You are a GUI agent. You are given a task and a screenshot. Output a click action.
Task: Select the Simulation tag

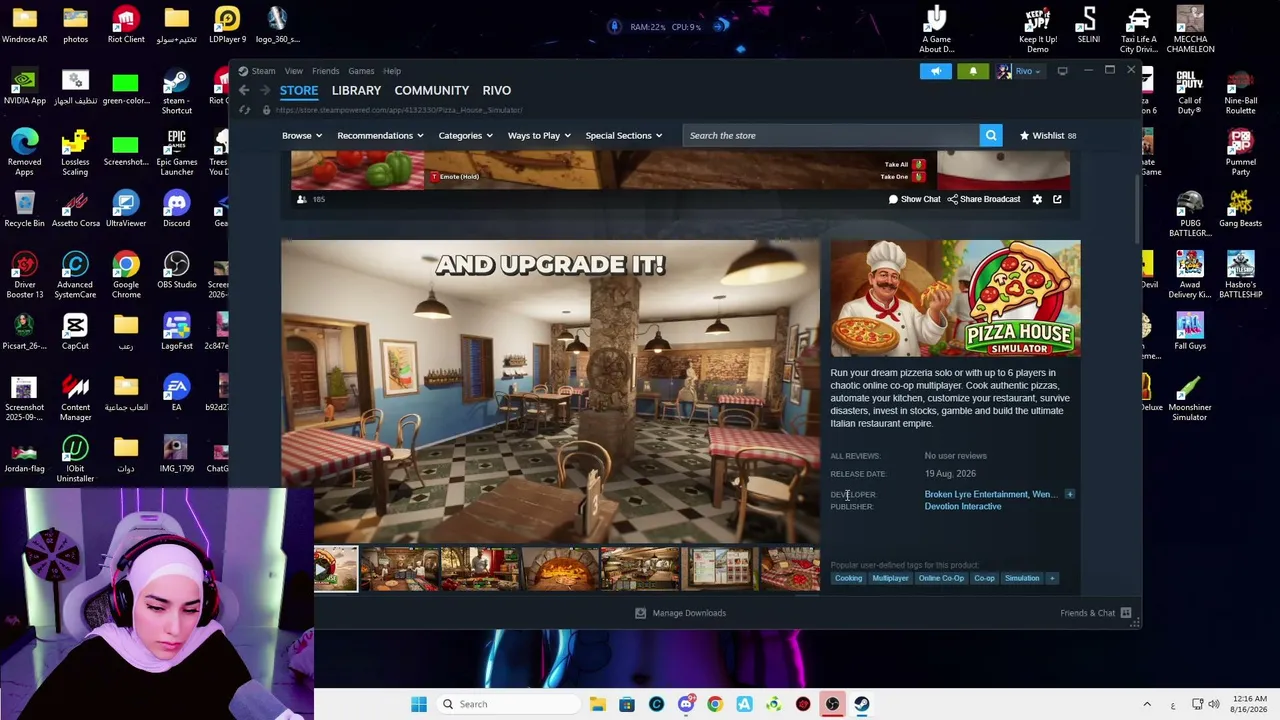click(1022, 578)
